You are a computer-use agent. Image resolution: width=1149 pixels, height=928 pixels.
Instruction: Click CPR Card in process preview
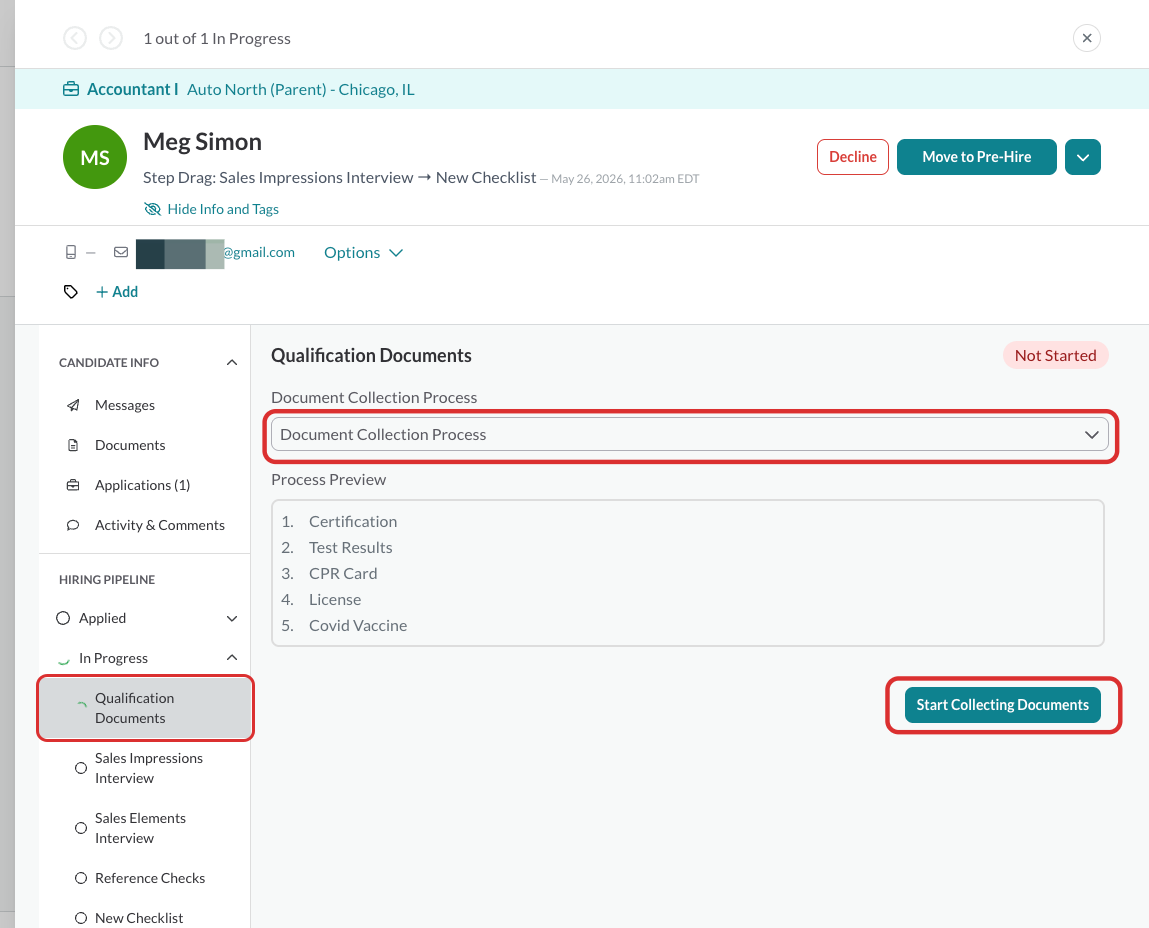(x=343, y=573)
